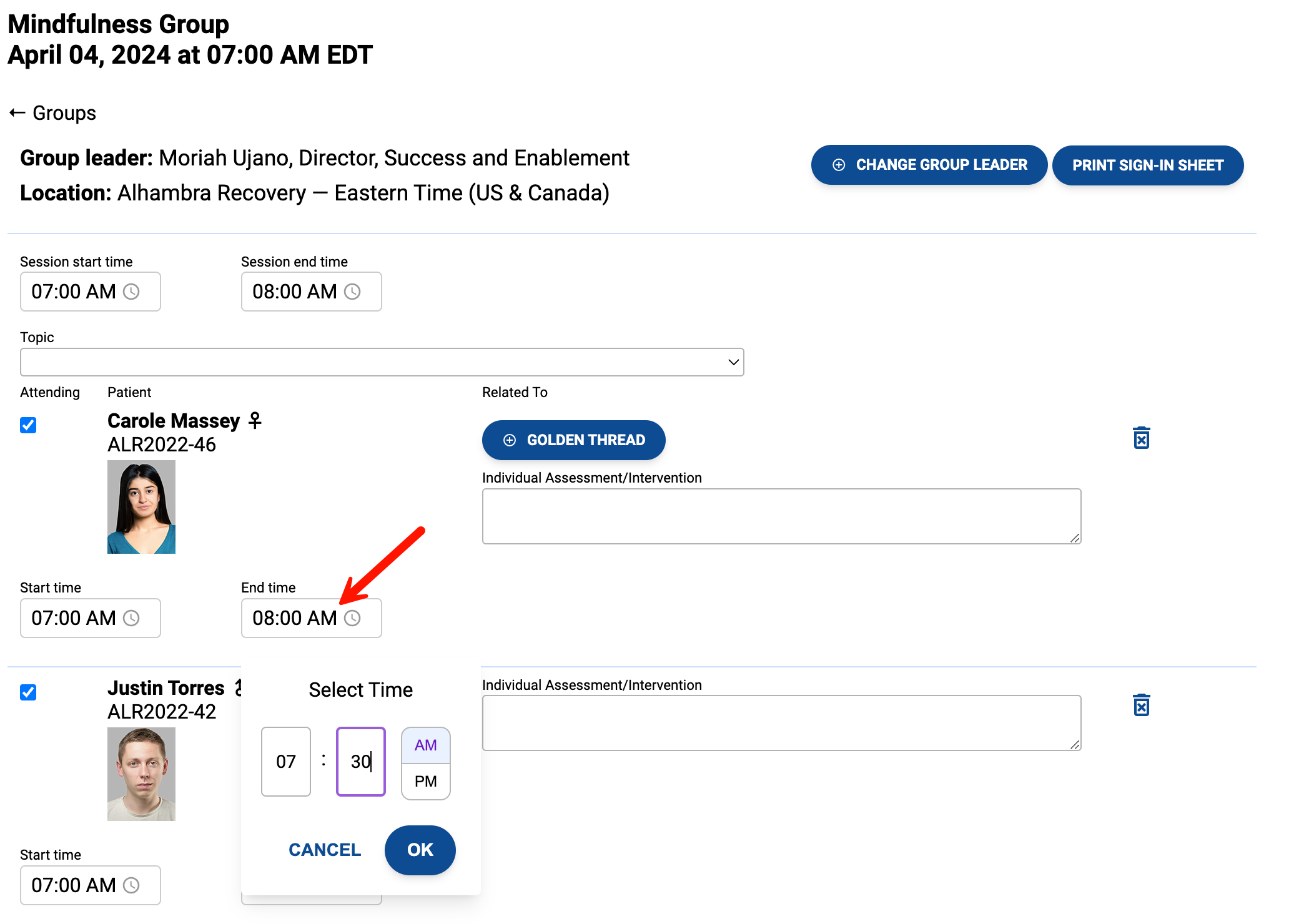Remove Justin Torres with trash icon
The height and width of the screenshot is (924, 1314).
(x=1141, y=705)
